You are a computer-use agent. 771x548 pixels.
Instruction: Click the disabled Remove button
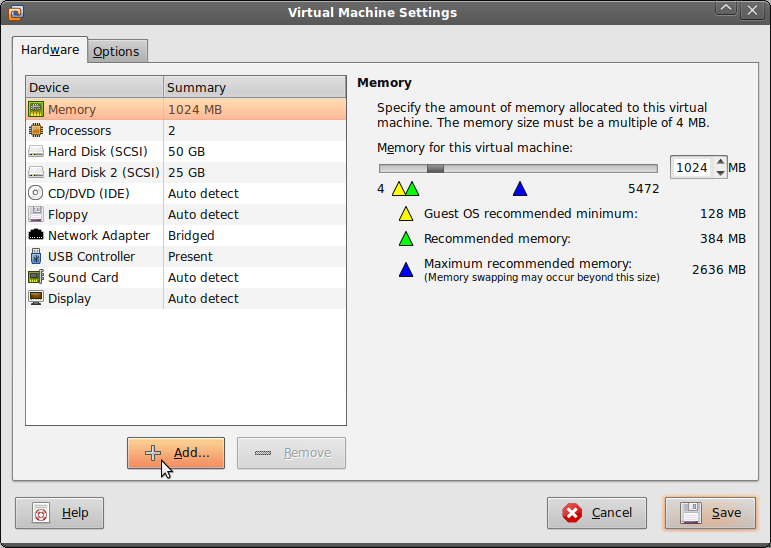pyautogui.click(x=292, y=453)
